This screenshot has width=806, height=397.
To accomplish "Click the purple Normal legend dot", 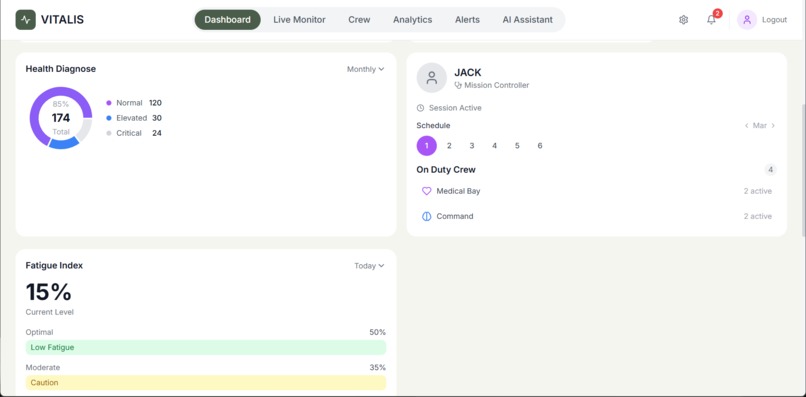I will tap(108, 103).
